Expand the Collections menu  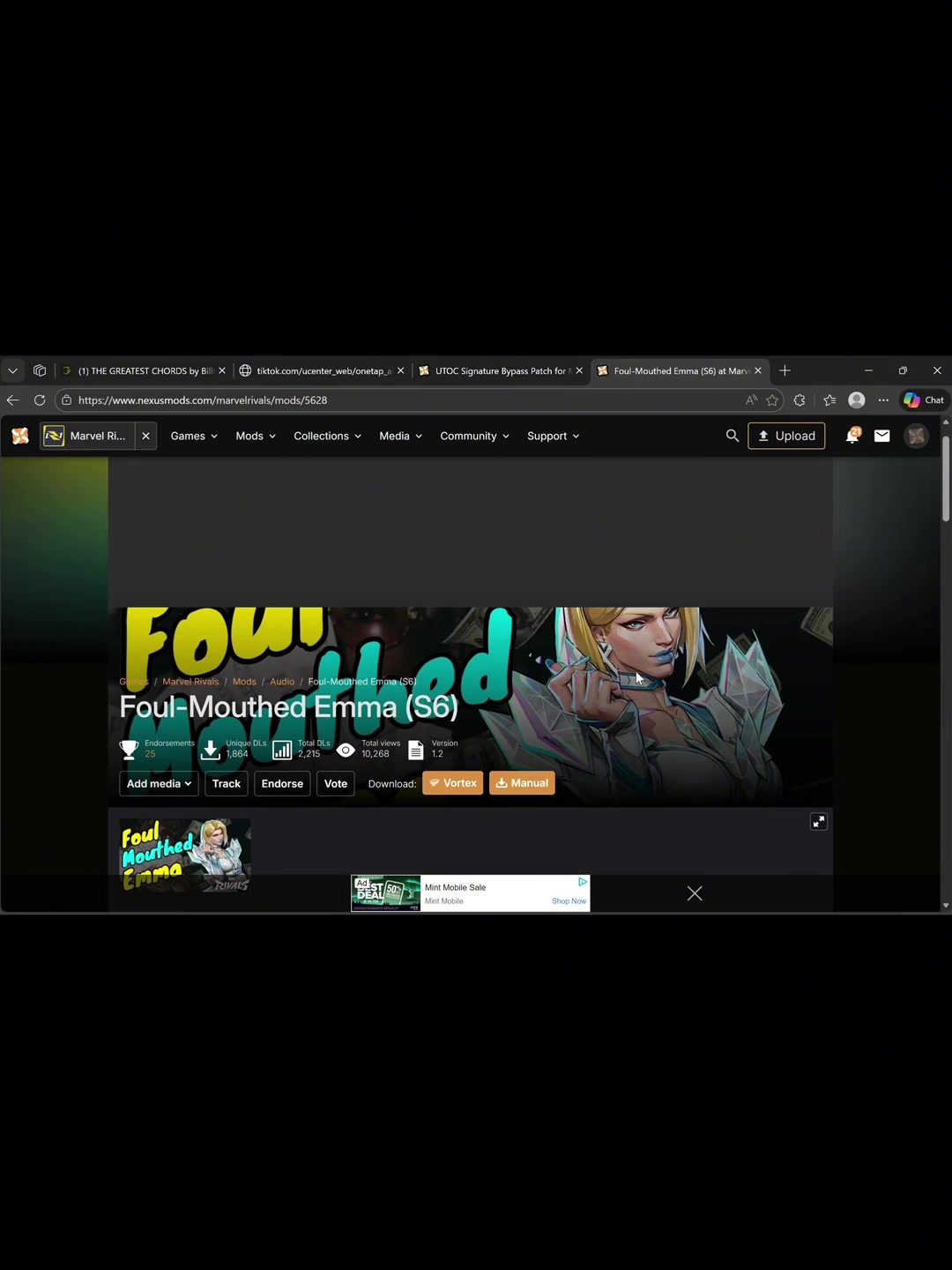point(328,437)
